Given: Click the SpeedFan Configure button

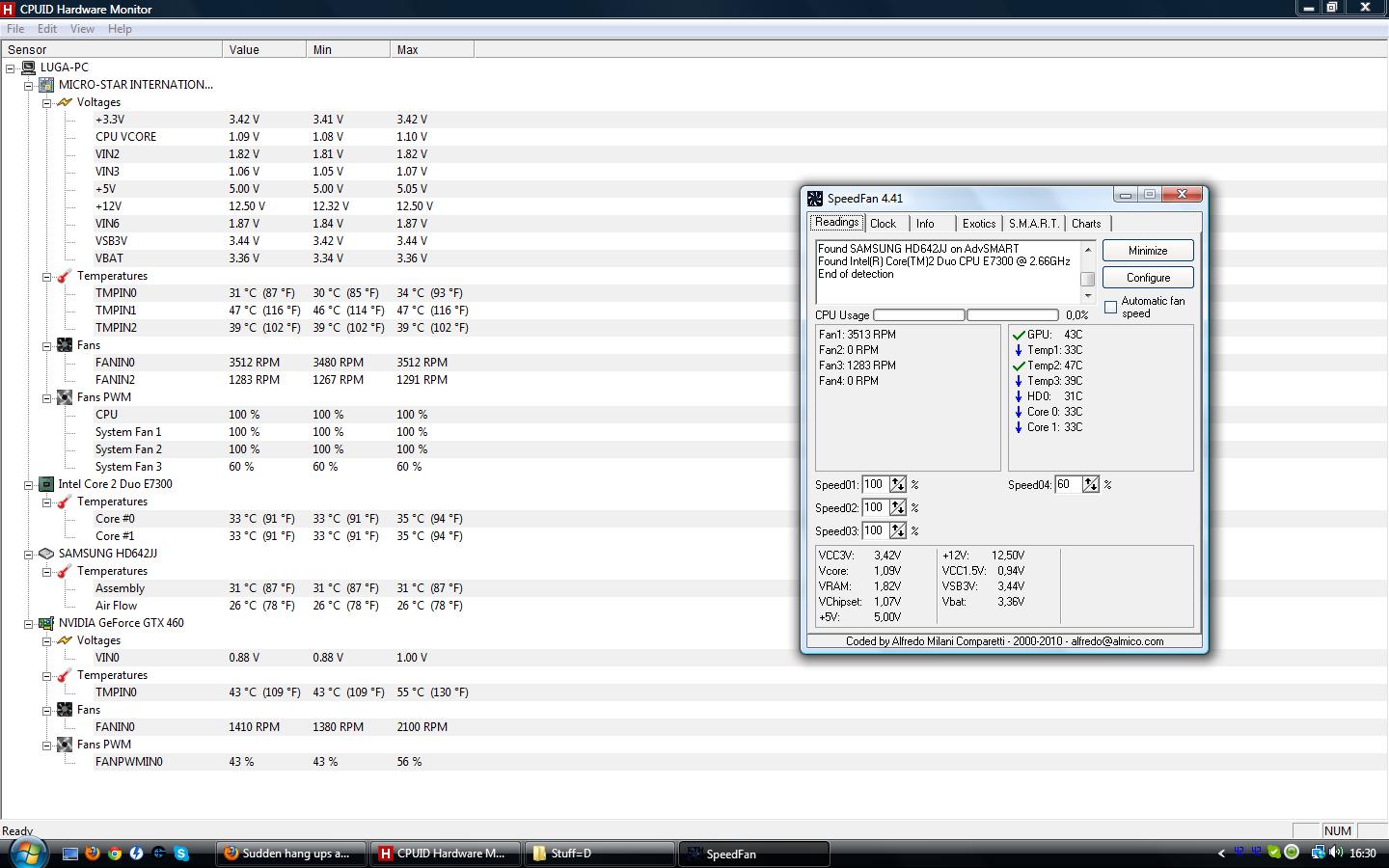Looking at the screenshot, I should coord(1148,278).
